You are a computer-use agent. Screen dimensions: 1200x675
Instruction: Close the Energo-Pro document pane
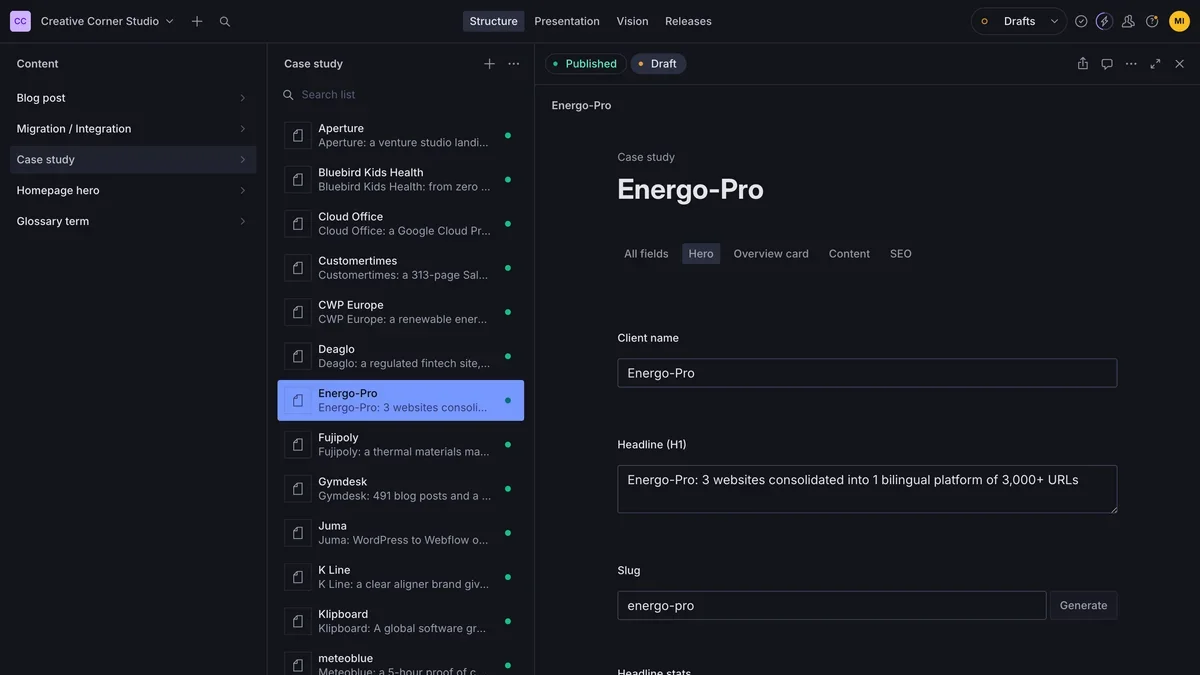tap(1179, 64)
